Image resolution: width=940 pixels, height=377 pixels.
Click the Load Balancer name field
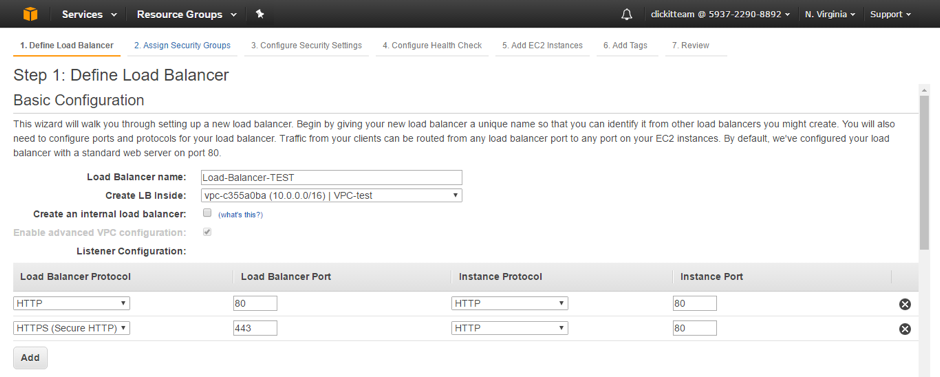point(332,177)
